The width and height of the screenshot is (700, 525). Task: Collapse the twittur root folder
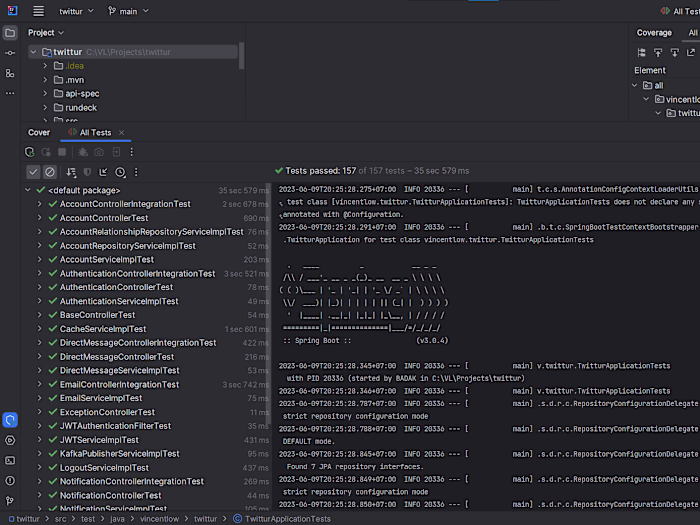pos(33,52)
